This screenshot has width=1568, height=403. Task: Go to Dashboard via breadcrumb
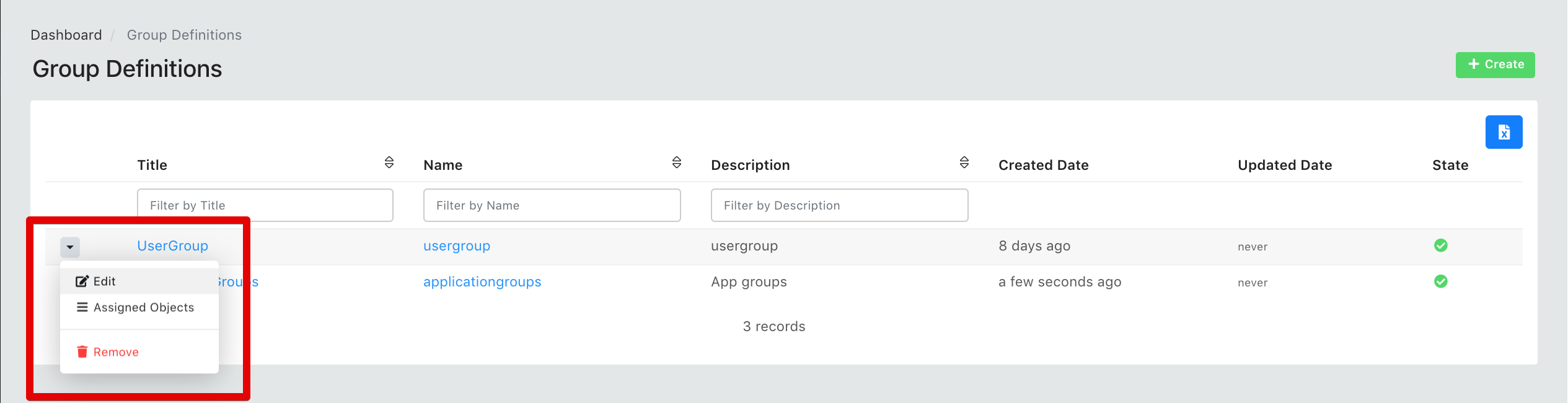66,35
